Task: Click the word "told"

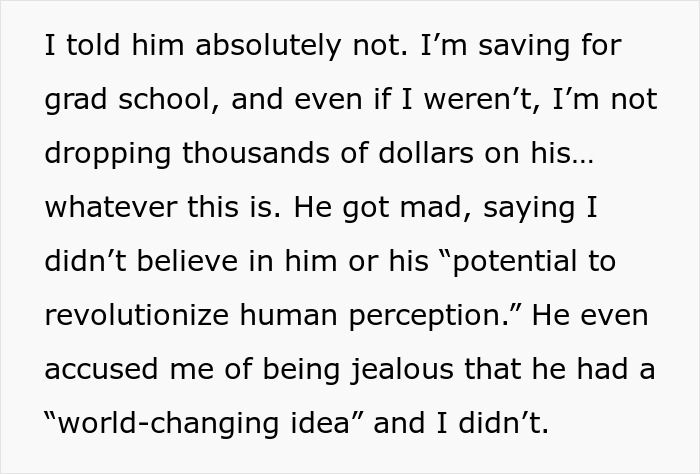Action: click(x=93, y=46)
